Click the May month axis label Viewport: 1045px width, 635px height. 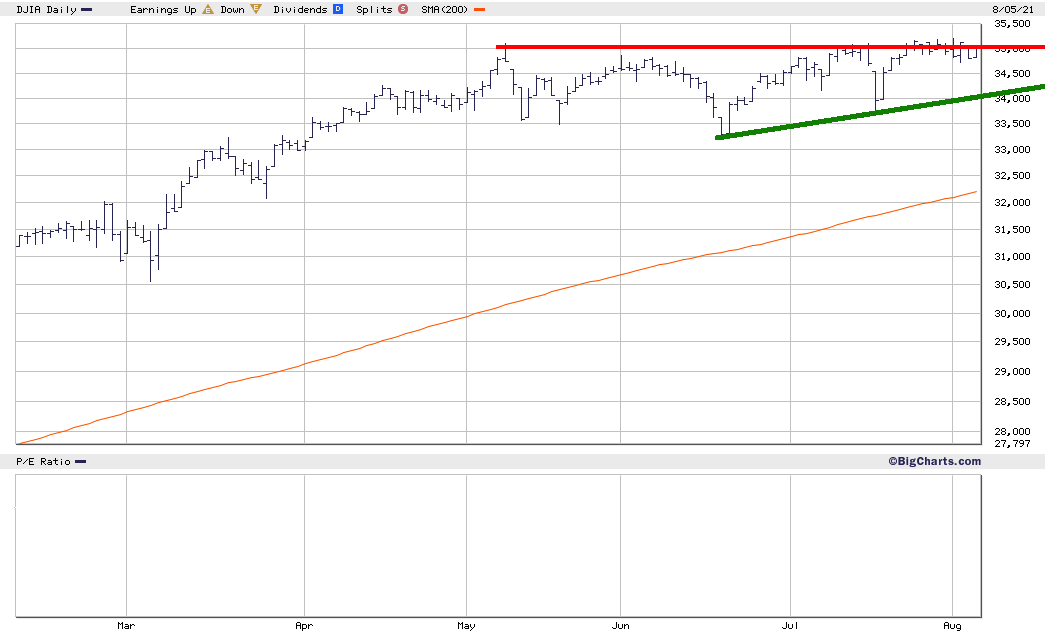pyautogui.click(x=467, y=626)
